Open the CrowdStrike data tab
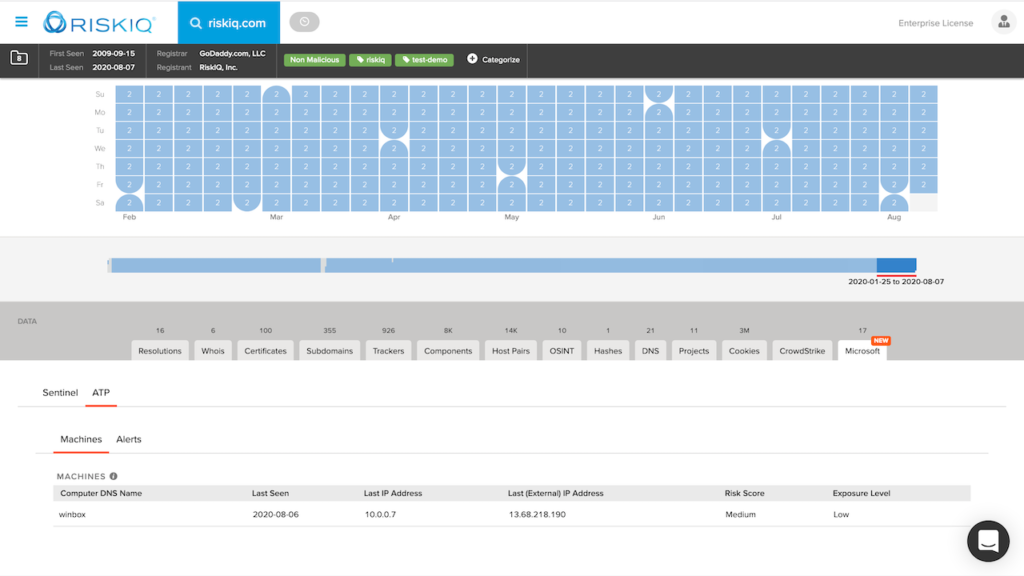1024x576 pixels. tap(802, 350)
